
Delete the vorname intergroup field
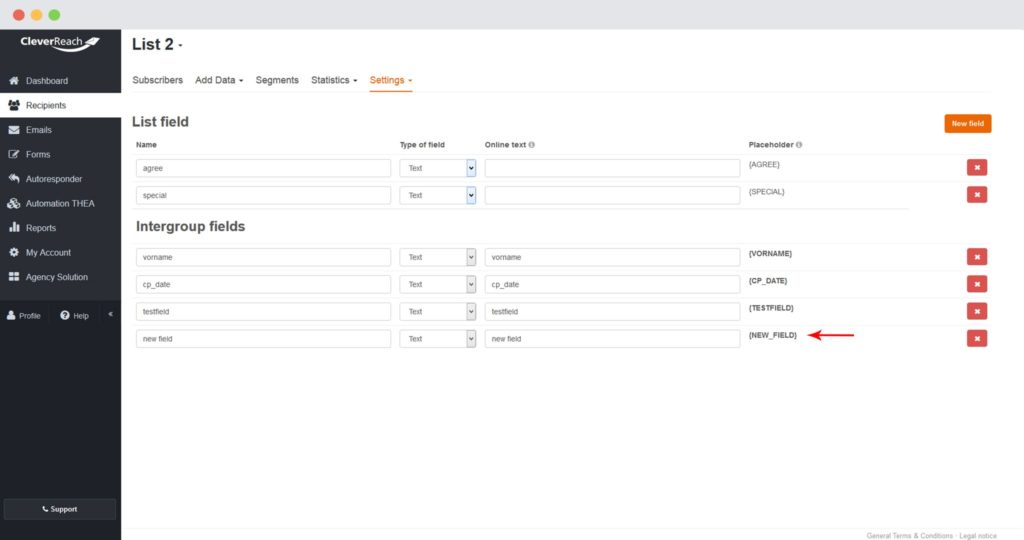pyautogui.click(x=977, y=257)
